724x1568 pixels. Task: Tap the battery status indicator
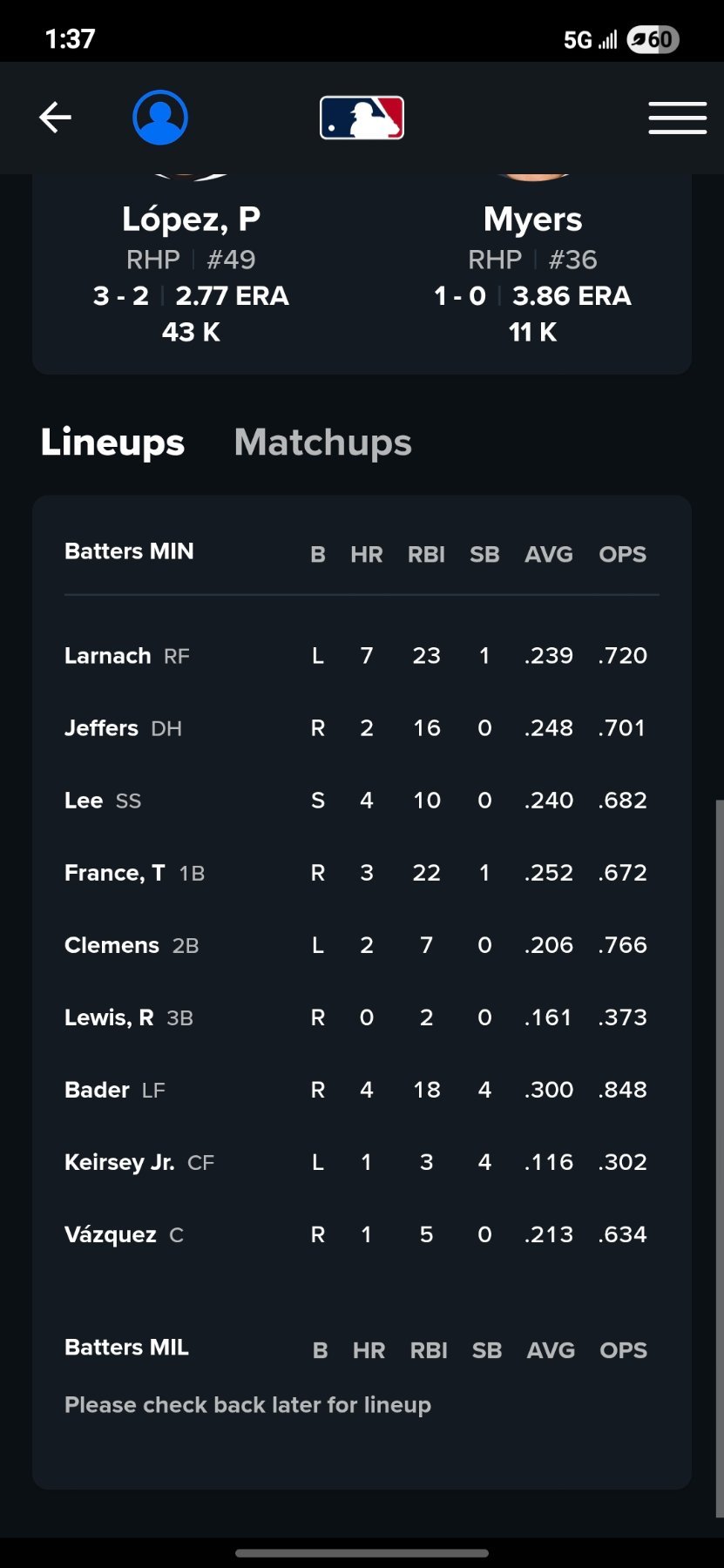coord(653,39)
